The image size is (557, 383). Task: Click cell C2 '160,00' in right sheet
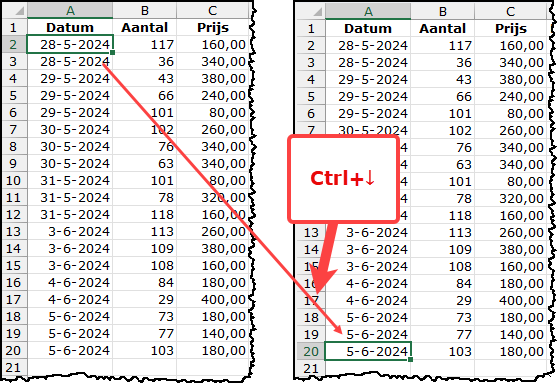coord(510,45)
